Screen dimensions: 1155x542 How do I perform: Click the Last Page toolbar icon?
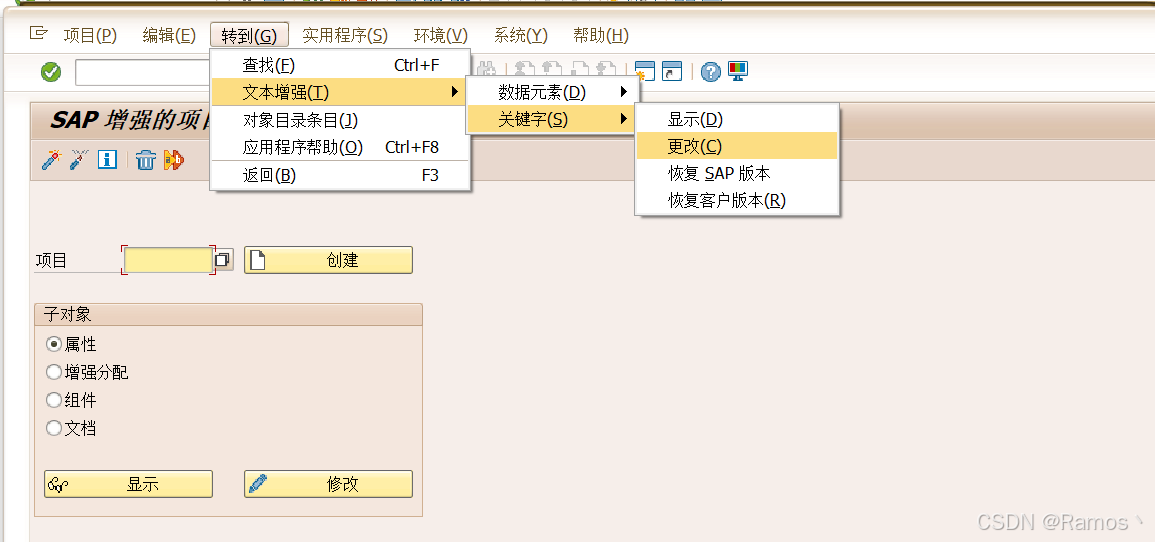click(x=606, y=71)
